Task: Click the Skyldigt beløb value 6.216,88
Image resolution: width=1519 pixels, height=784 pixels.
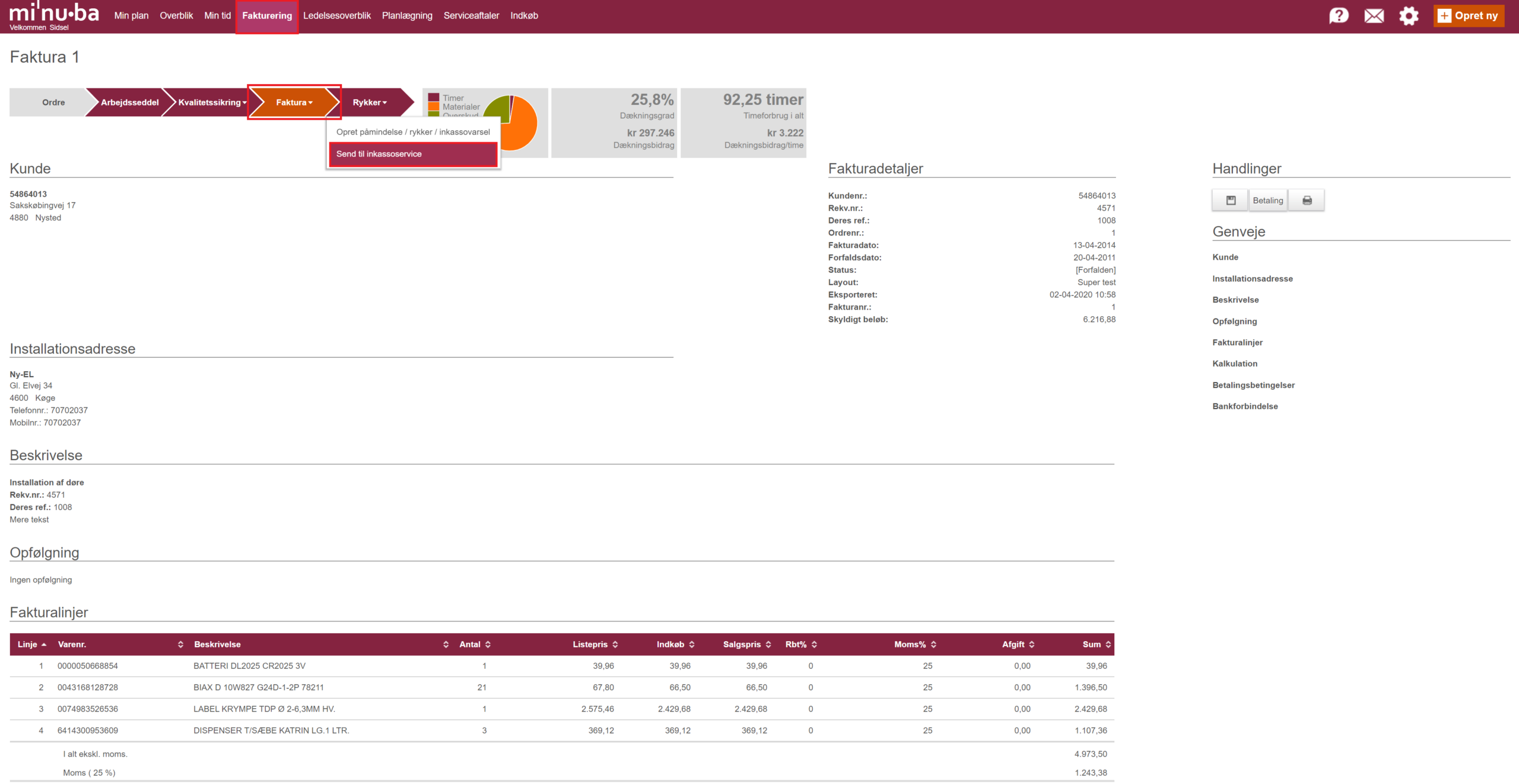Action: [1099, 319]
